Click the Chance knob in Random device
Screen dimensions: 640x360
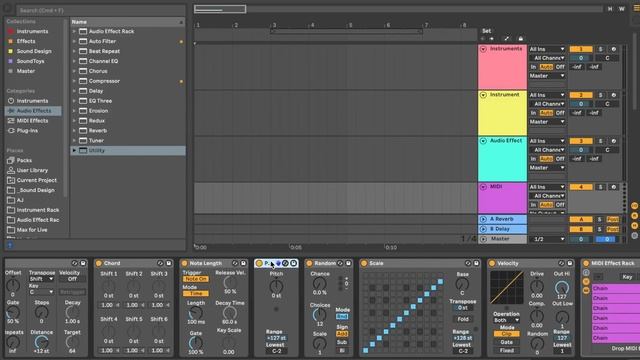tap(320, 283)
